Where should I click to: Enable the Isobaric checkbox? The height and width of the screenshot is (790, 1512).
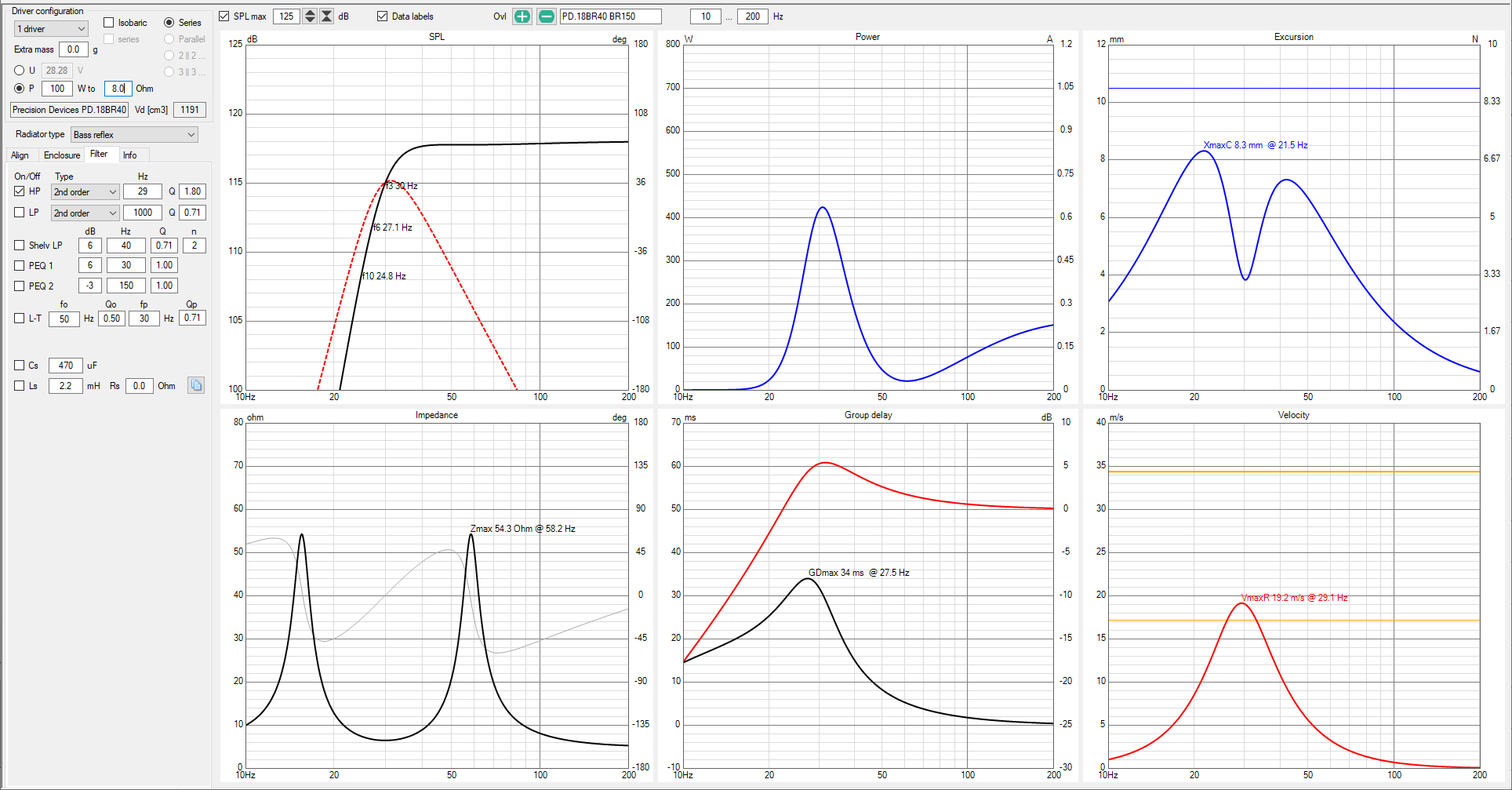[109, 23]
